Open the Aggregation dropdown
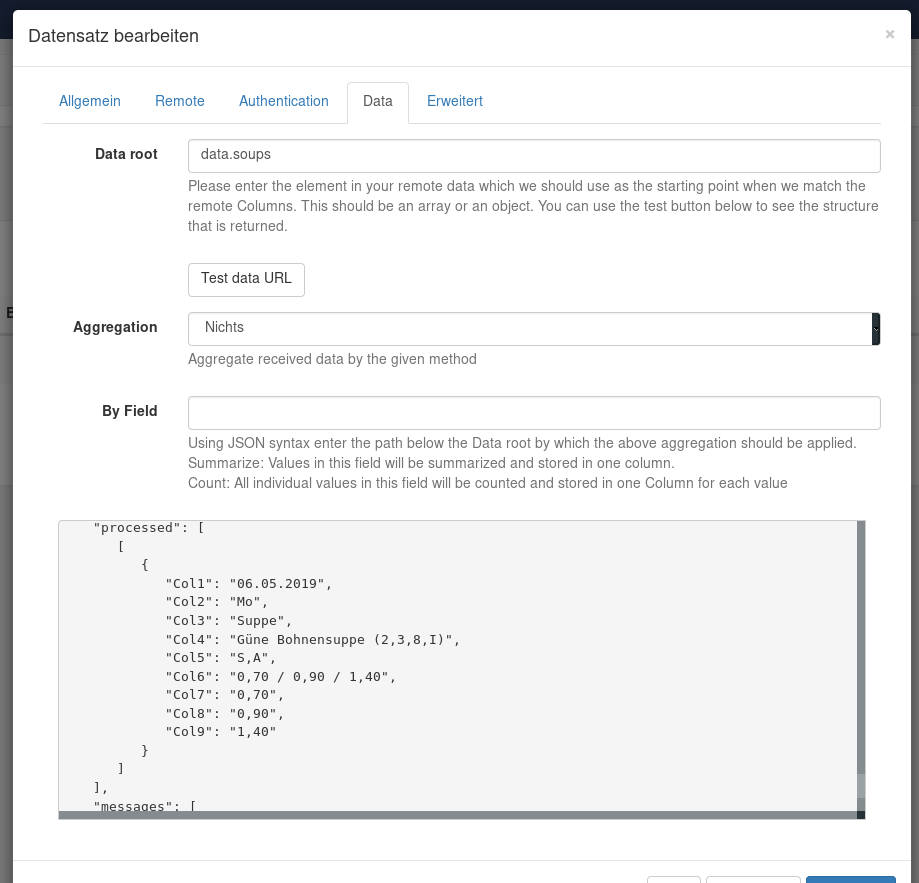Viewport: 919px width, 883px height. tap(534, 329)
